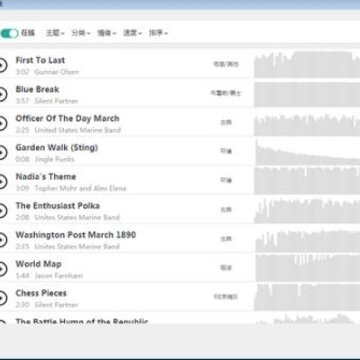This screenshot has height=360, width=360.
Task: Open the 主题 filter dropdown
Action: coord(55,33)
